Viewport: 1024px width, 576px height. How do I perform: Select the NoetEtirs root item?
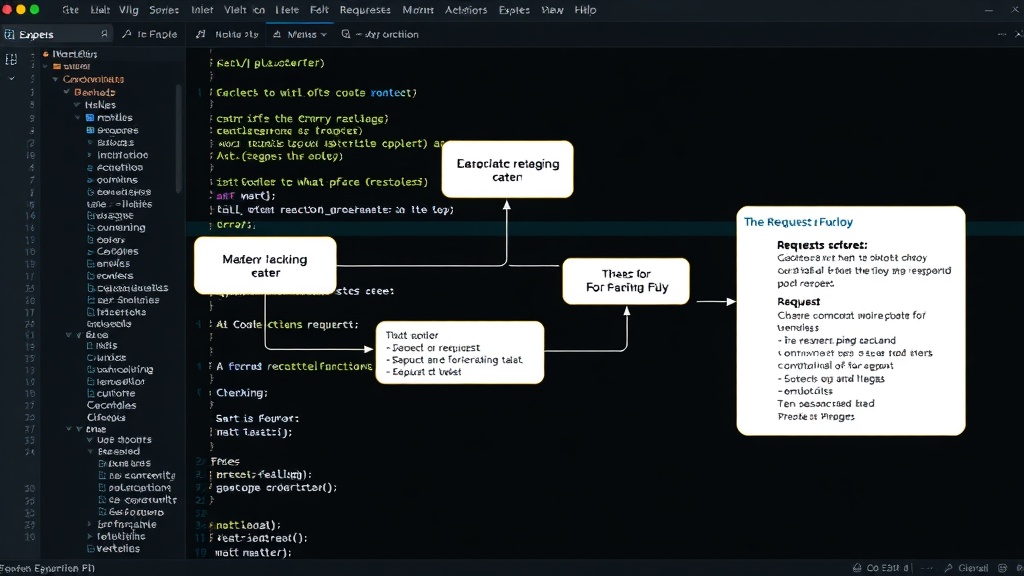pyautogui.click(x=74, y=54)
